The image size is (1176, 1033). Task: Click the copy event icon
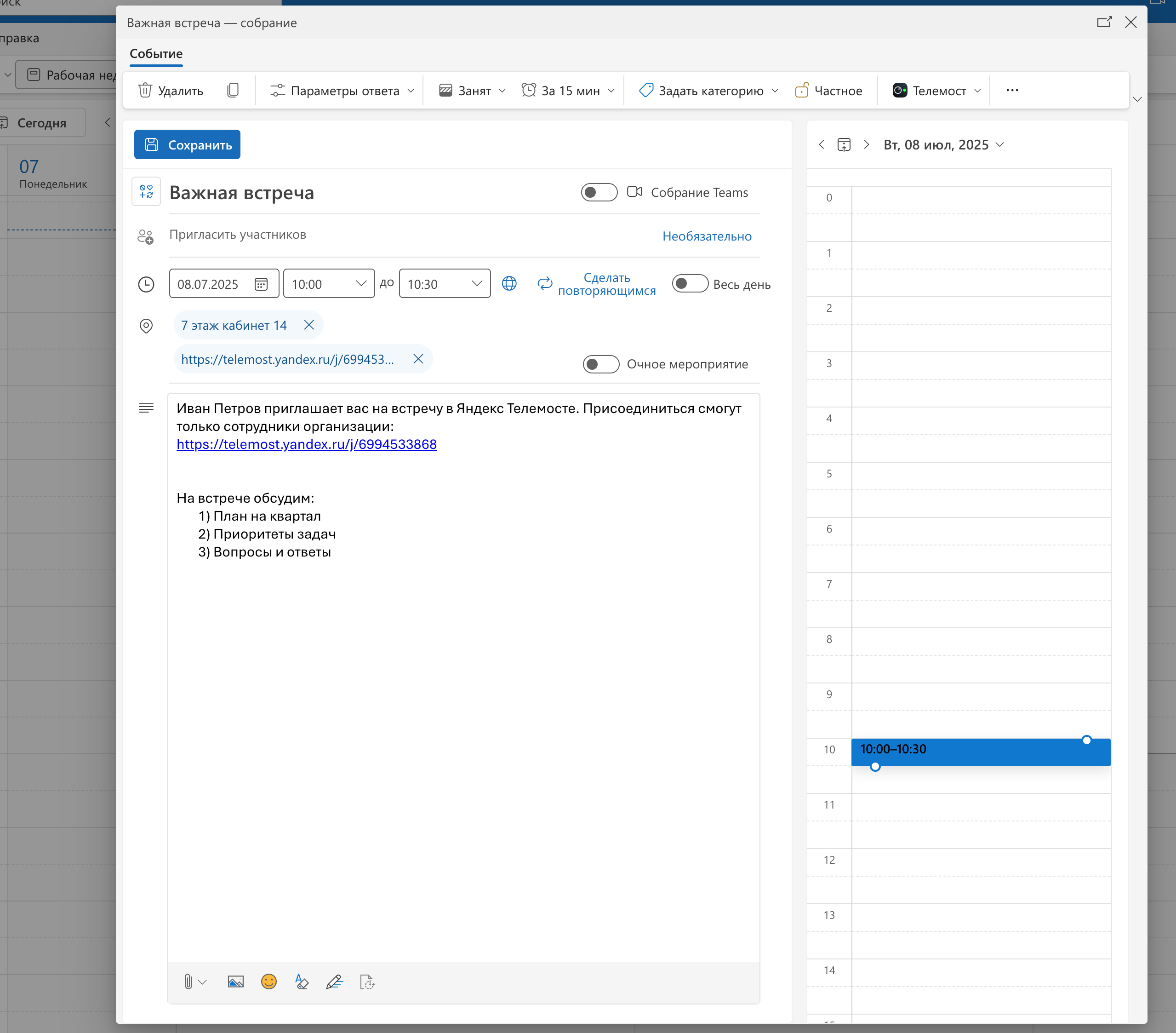click(x=233, y=90)
